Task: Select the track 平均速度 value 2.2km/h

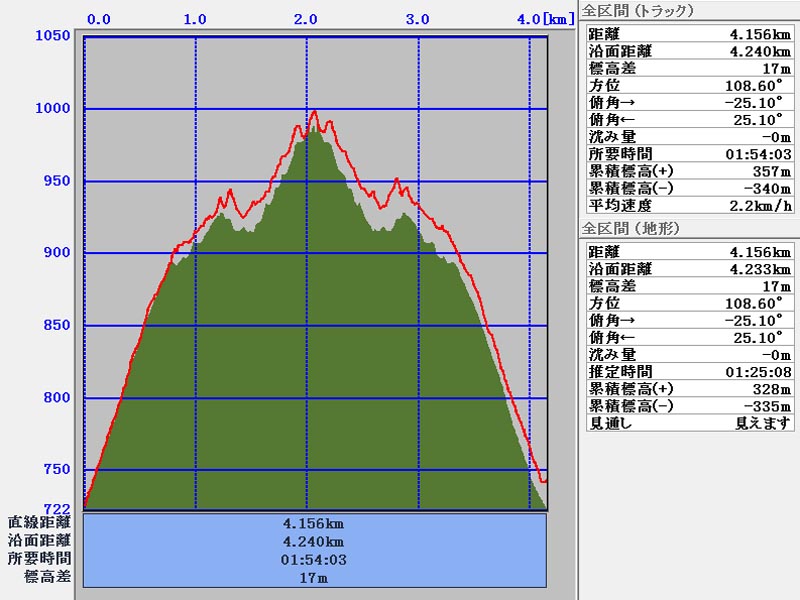Action: coord(758,205)
